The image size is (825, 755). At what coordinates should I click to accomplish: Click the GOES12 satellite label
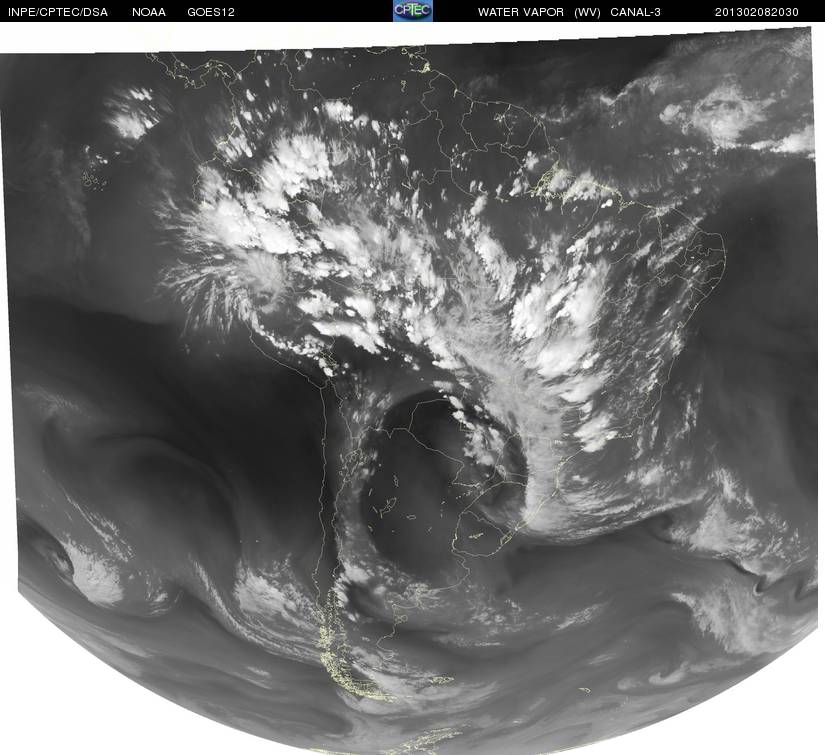click(x=210, y=12)
